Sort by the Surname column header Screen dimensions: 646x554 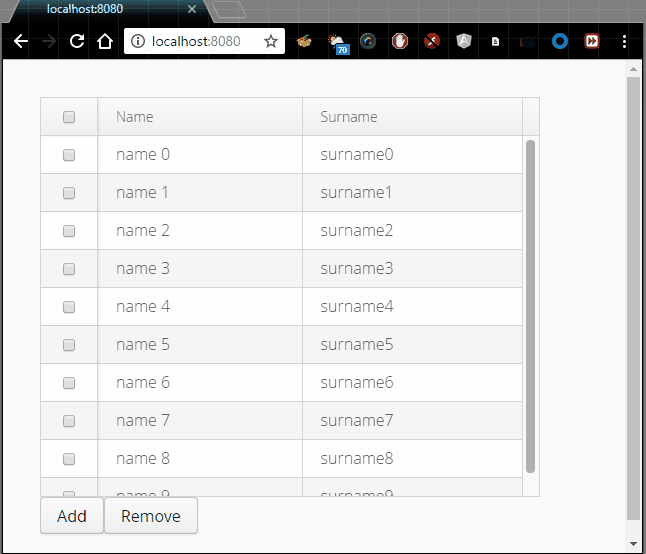pyautogui.click(x=412, y=117)
